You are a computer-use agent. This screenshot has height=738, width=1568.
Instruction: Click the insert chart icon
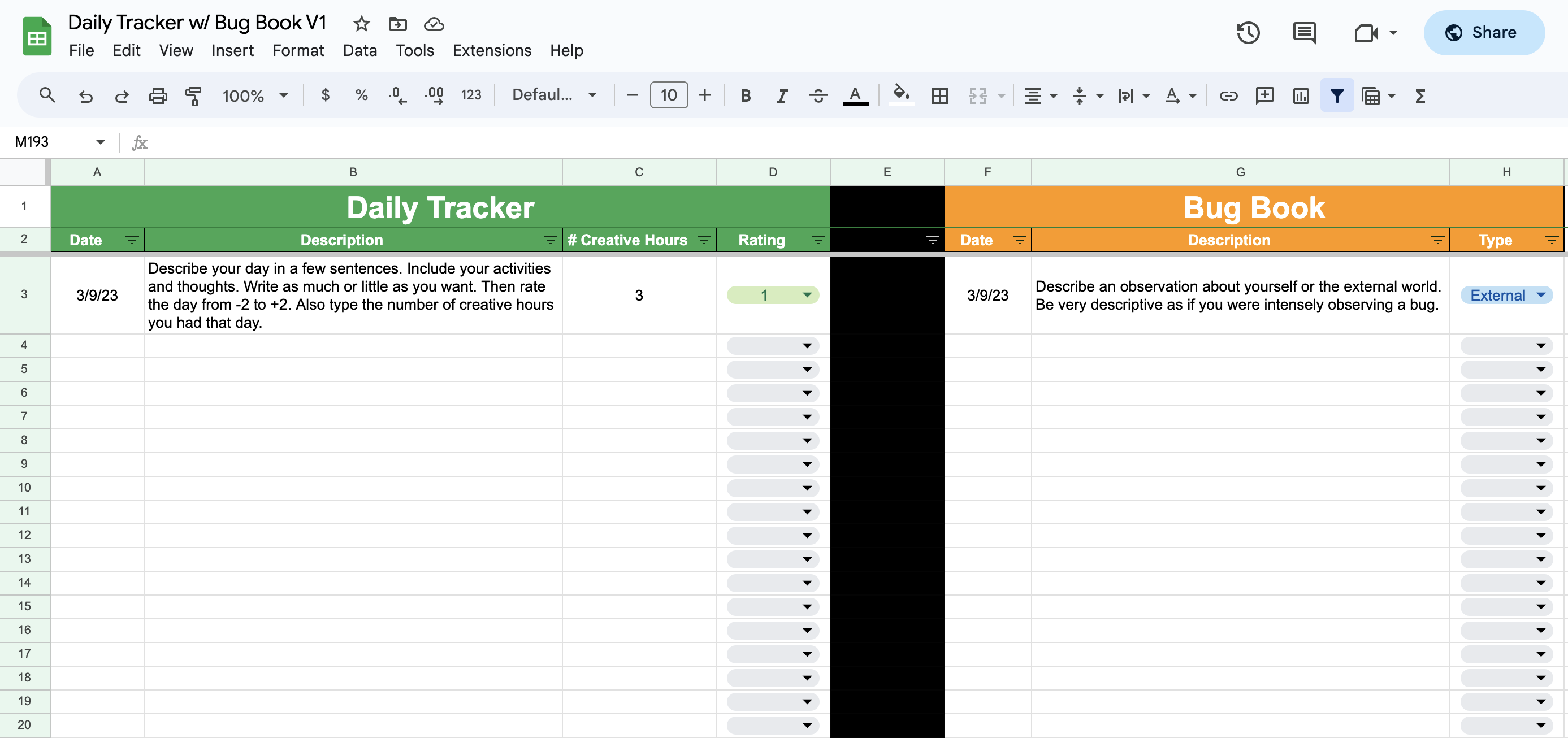click(1301, 95)
